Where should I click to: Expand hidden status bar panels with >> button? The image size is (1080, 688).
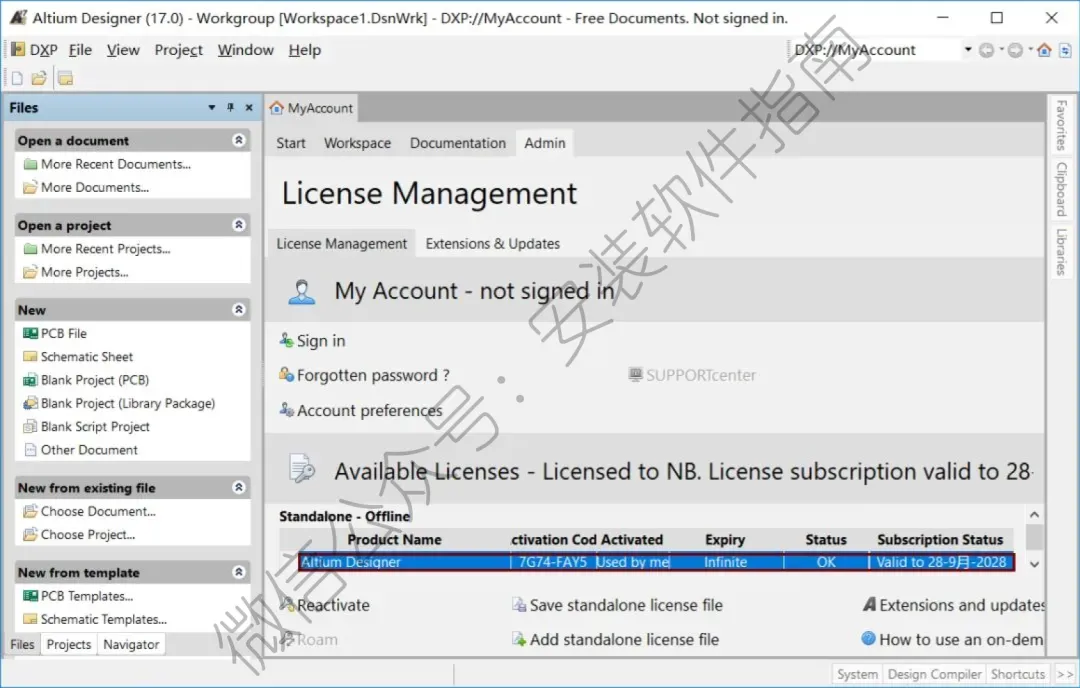[1066, 674]
